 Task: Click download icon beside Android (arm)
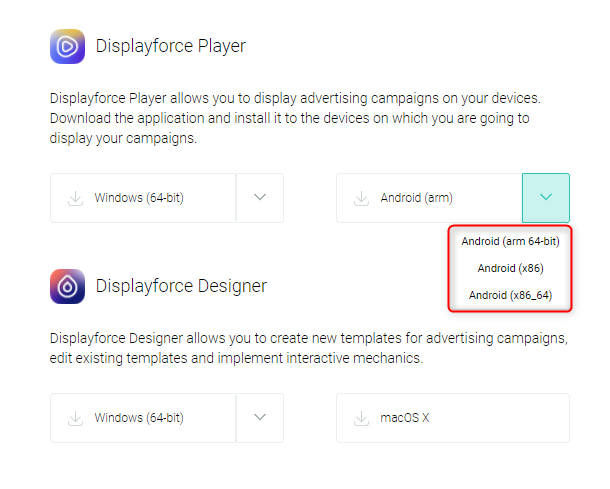(x=361, y=198)
